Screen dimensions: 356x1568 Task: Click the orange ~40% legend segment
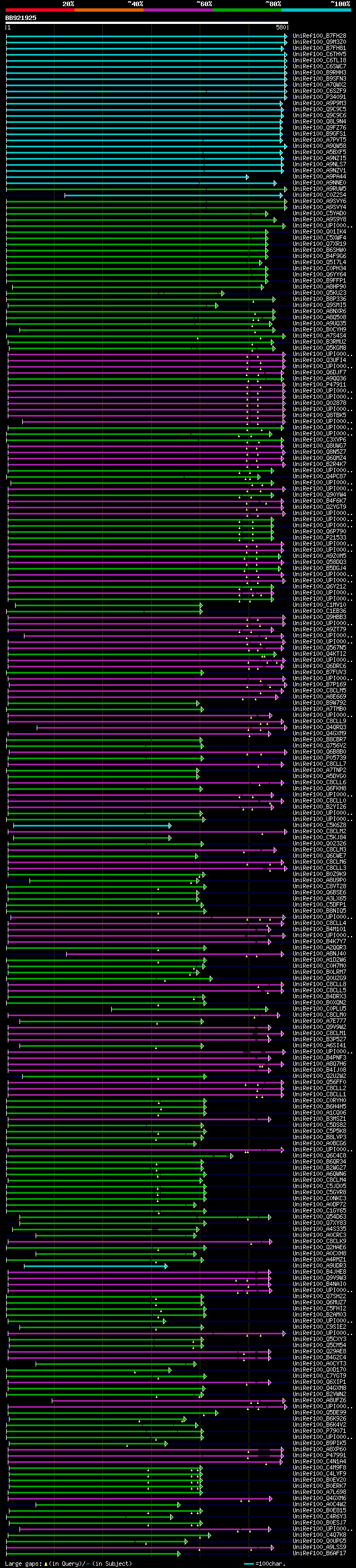(109, 10)
